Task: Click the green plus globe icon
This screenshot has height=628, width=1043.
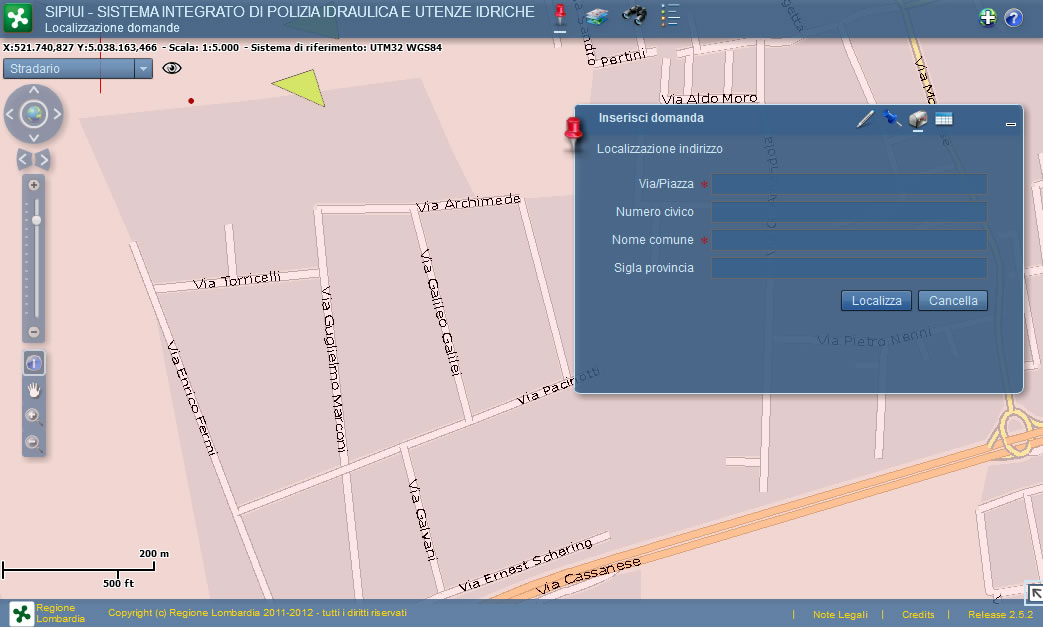Action: [988, 17]
